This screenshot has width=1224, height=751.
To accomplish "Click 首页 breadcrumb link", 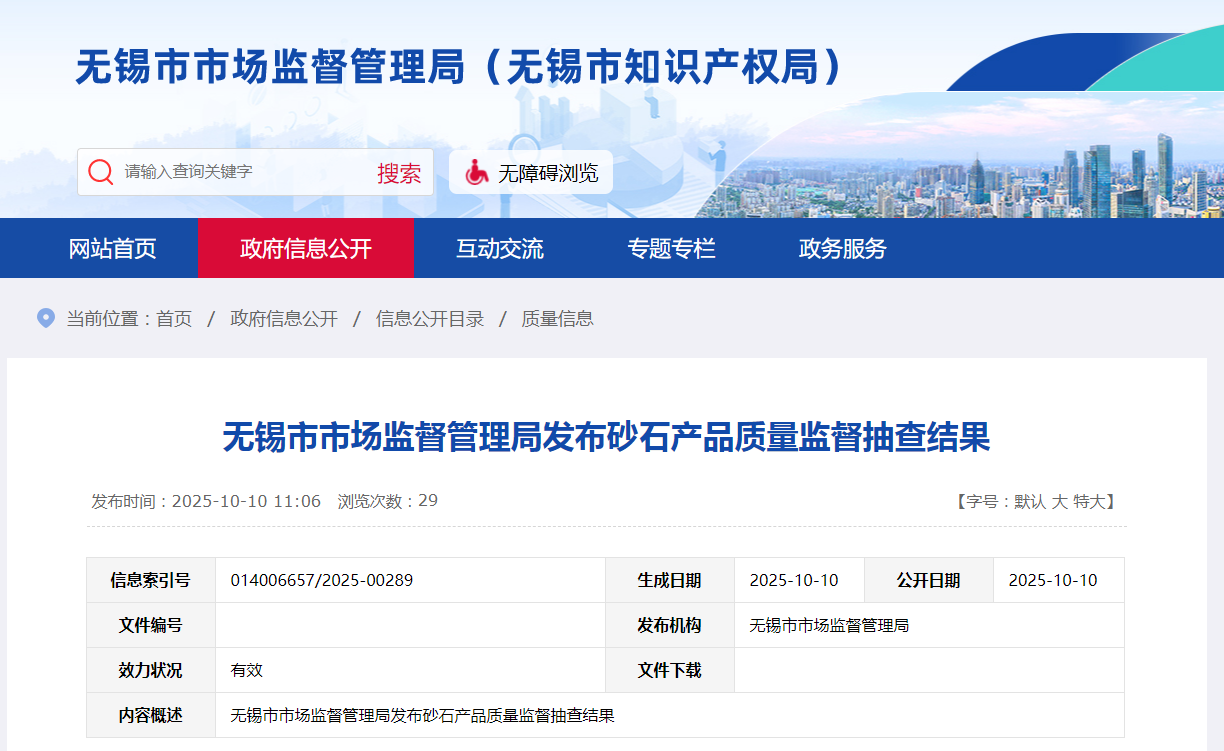I will coord(174,319).
